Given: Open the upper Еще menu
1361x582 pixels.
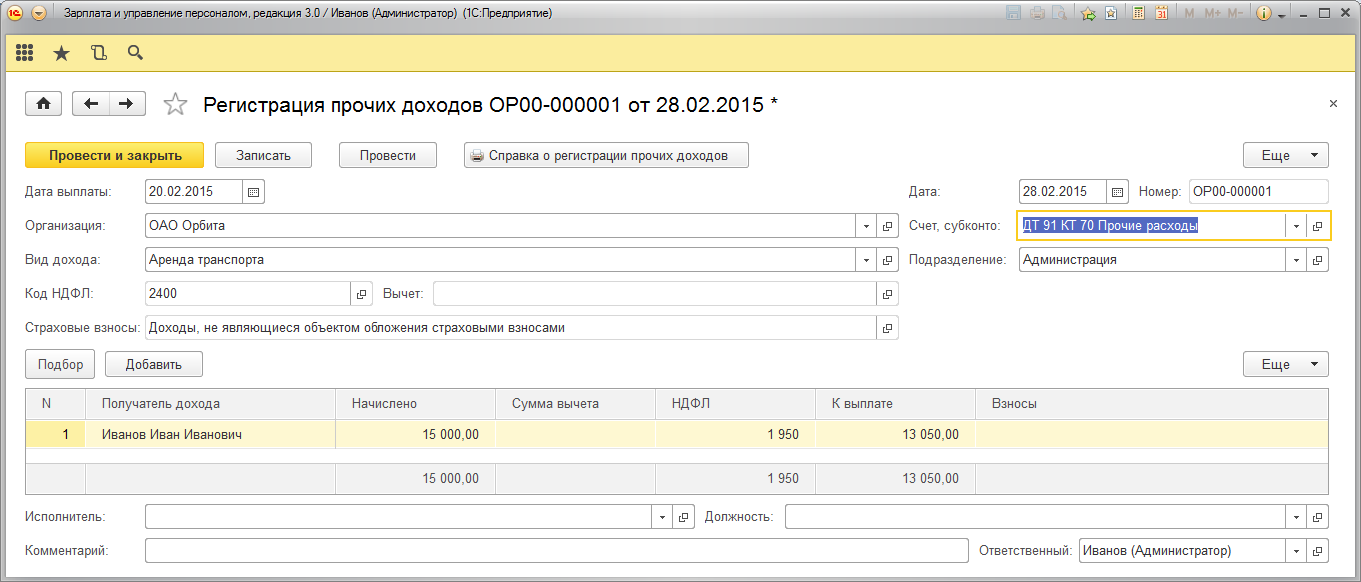Looking at the screenshot, I should pos(1285,156).
